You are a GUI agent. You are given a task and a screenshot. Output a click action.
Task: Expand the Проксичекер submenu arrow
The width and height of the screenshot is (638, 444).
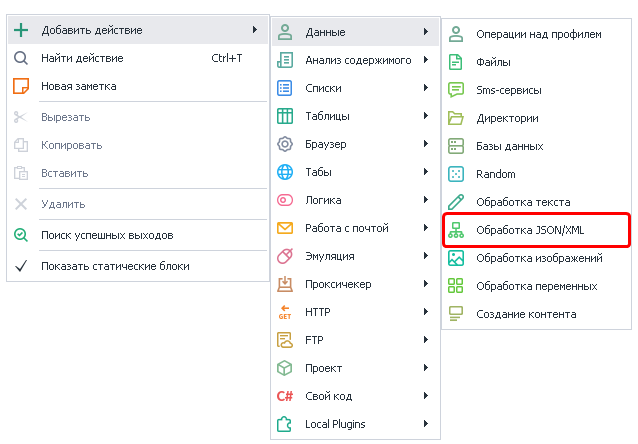coord(426,284)
